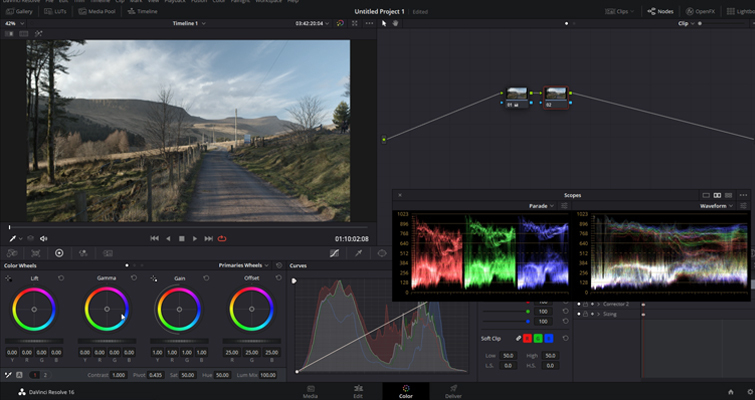Switch to the Edit page

point(358,391)
